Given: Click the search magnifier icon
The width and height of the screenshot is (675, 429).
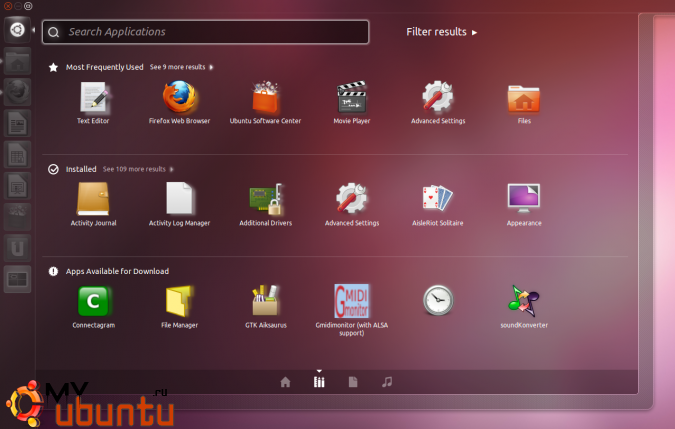Looking at the screenshot, I should pyautogui.click(x=54, y=32).
